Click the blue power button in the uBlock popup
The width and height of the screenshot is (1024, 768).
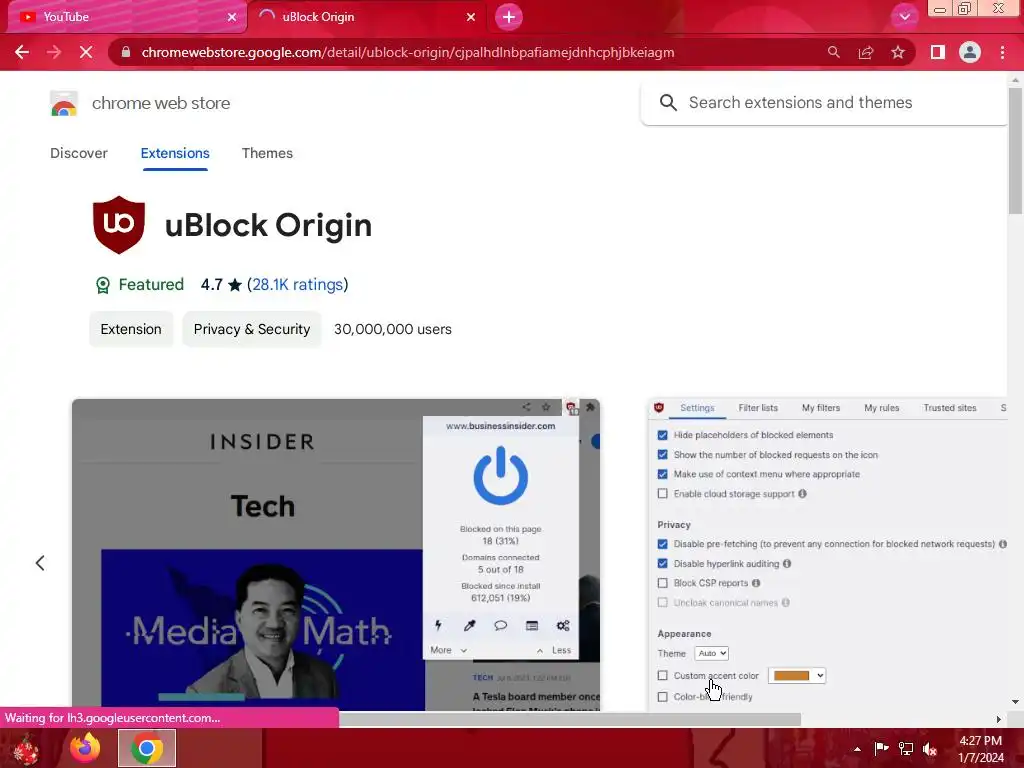pos(500,476)
